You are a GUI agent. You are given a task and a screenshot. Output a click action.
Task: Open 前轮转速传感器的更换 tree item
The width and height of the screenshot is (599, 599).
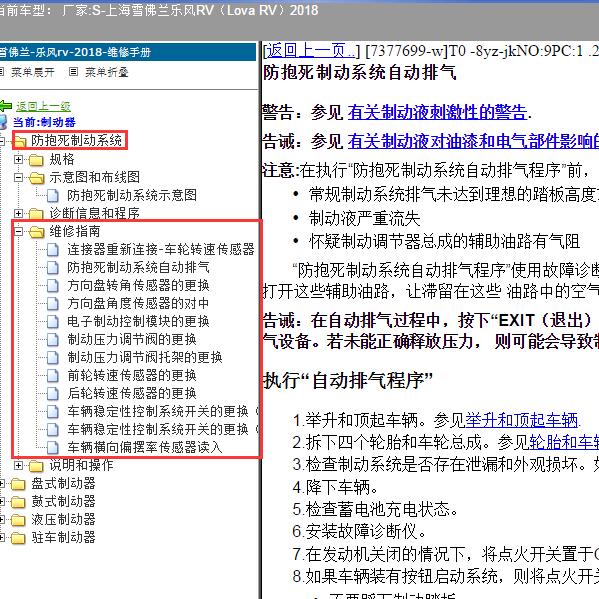[x=132, y=375]
